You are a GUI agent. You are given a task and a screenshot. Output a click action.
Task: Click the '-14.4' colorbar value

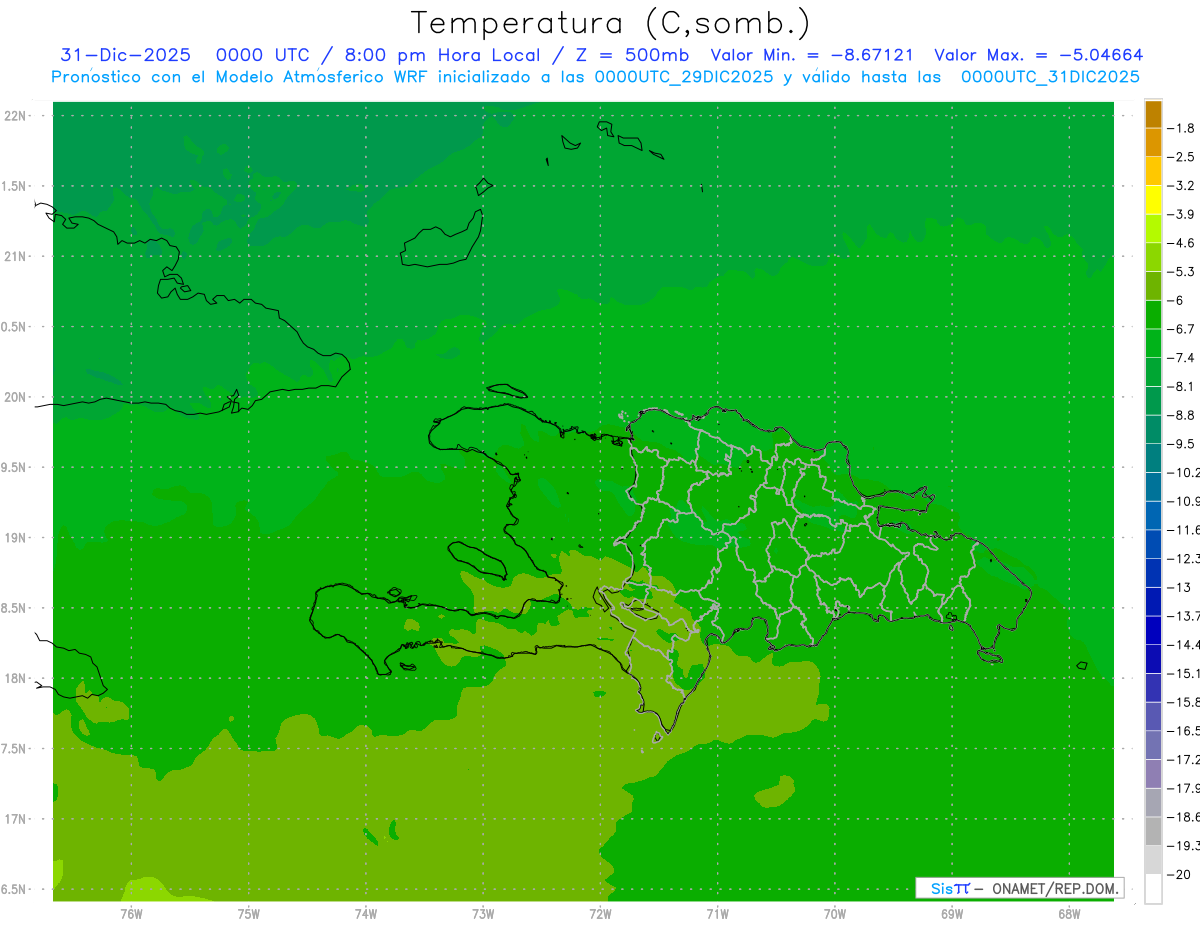(1183, 645)
